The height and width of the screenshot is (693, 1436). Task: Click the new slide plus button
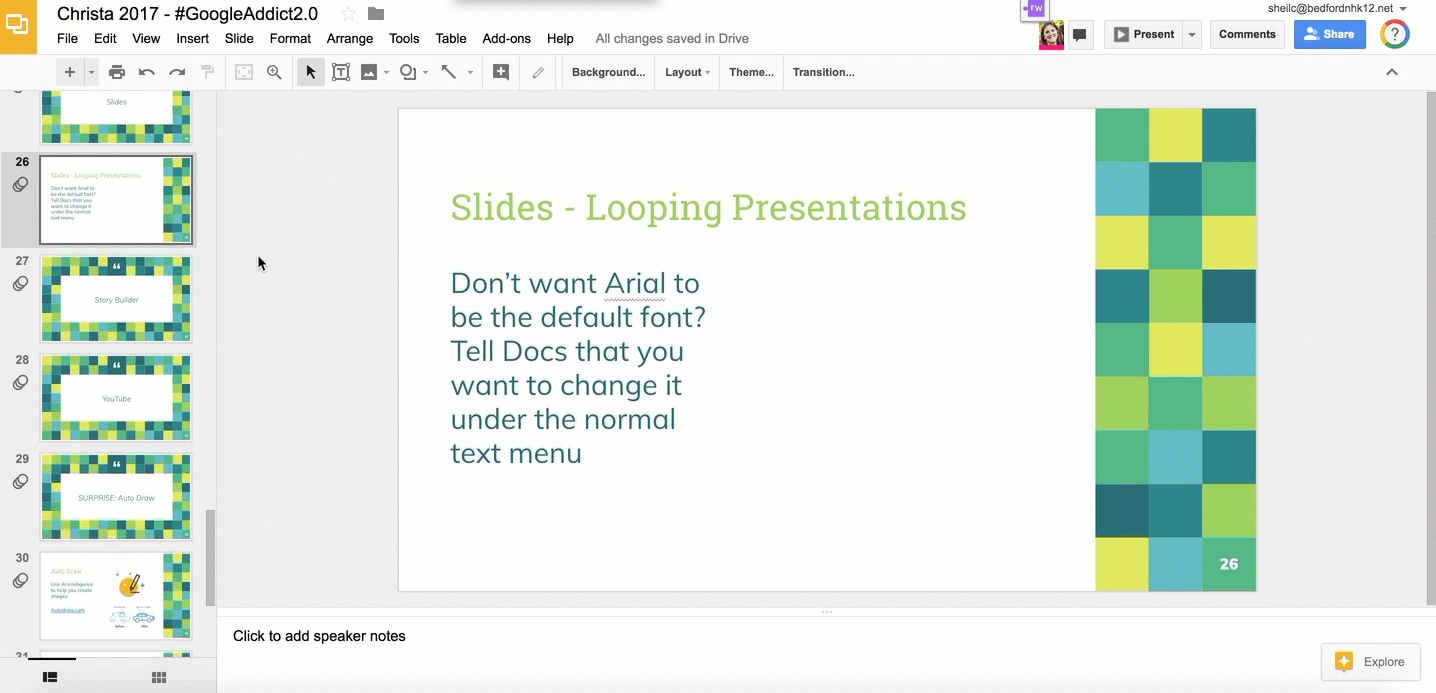coord(70,72)
